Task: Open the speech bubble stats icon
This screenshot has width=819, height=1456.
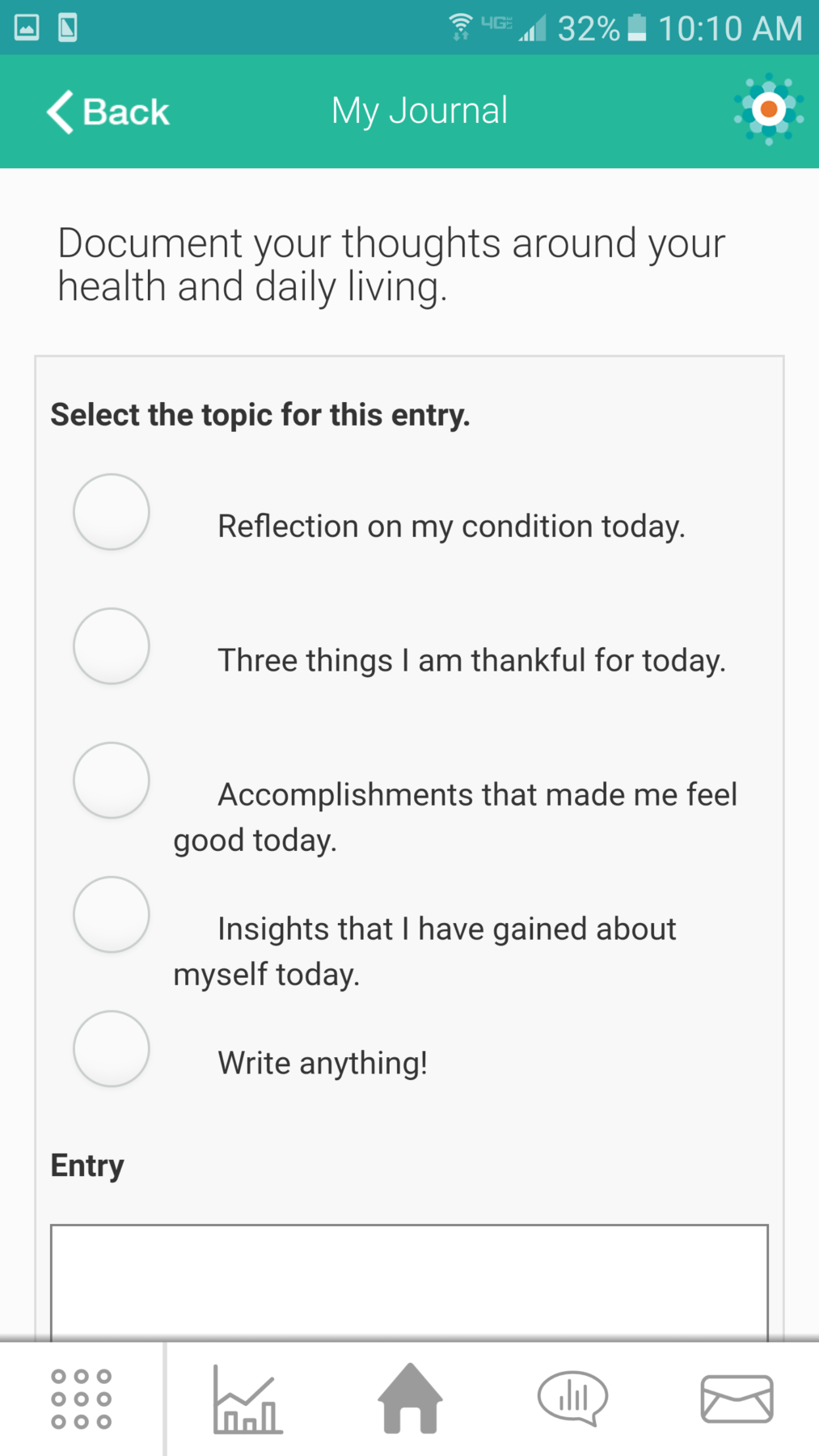Action: 572,1398
